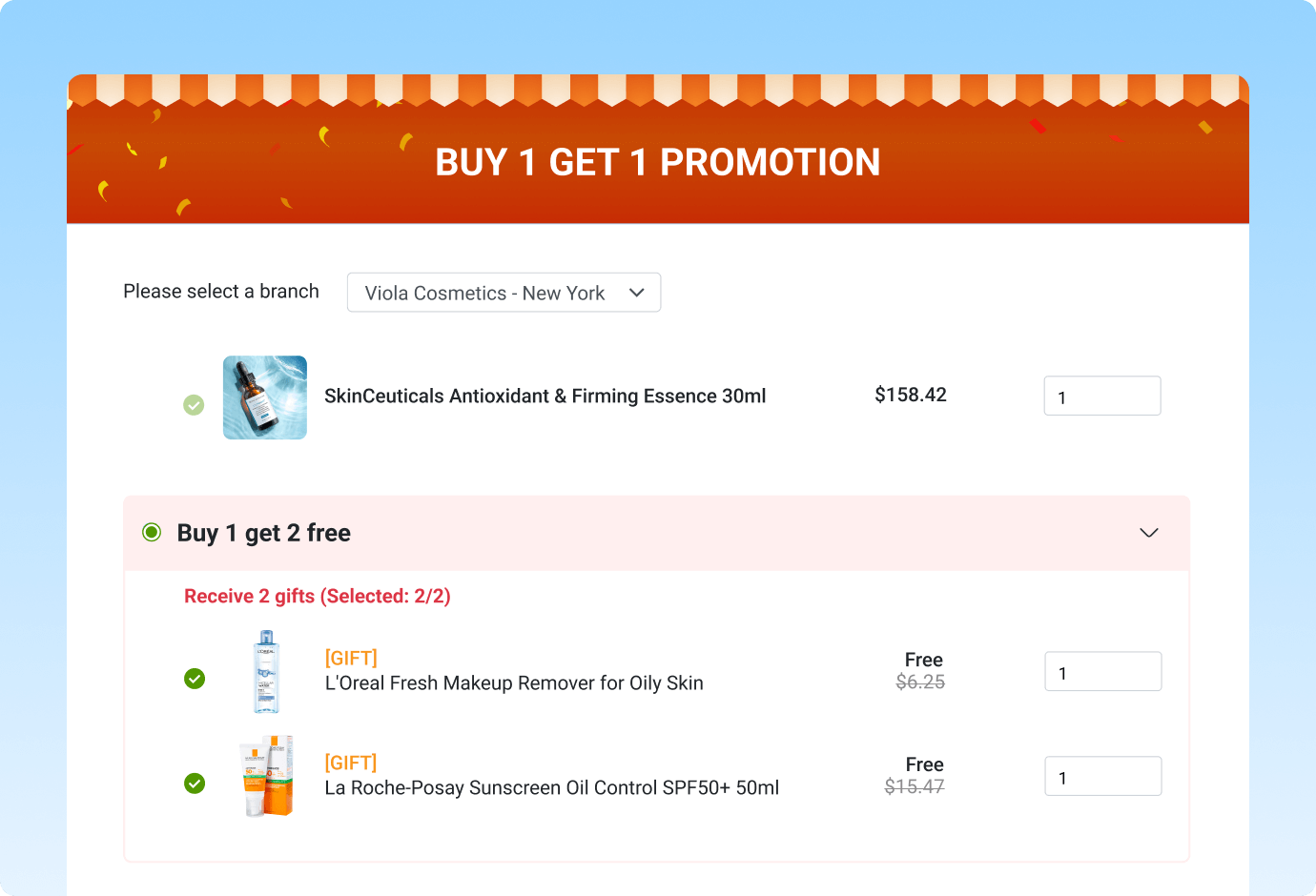Click the GIFT tag above L'Oreal item
This screenshot has width=1316, height=896.
click(351, 658)
